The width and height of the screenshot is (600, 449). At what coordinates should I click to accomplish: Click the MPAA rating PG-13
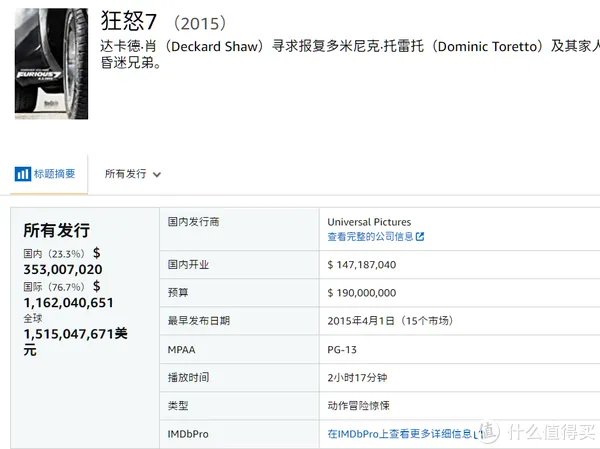point(342,349)
